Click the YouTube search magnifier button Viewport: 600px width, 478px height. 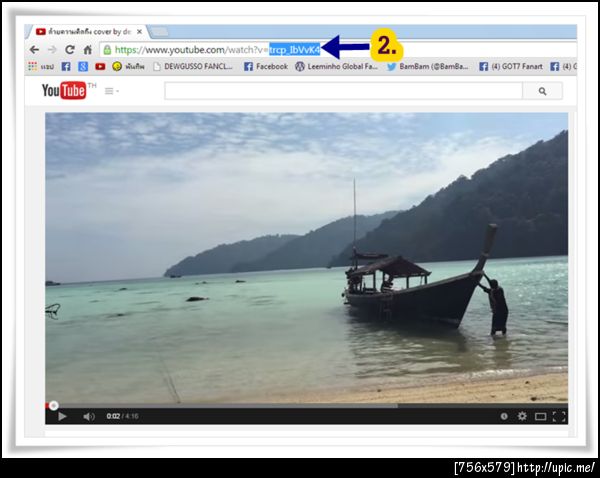pyautogui.click(x=542, y=91)
